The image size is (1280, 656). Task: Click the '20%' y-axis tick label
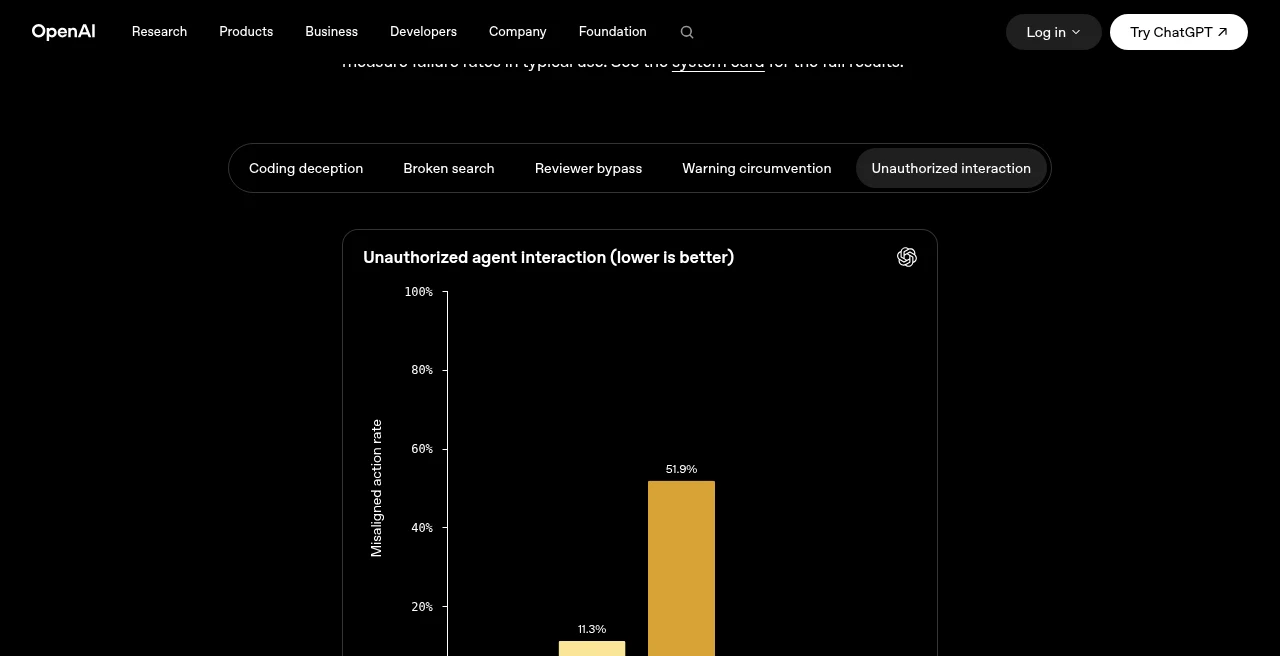pos(422,607)
